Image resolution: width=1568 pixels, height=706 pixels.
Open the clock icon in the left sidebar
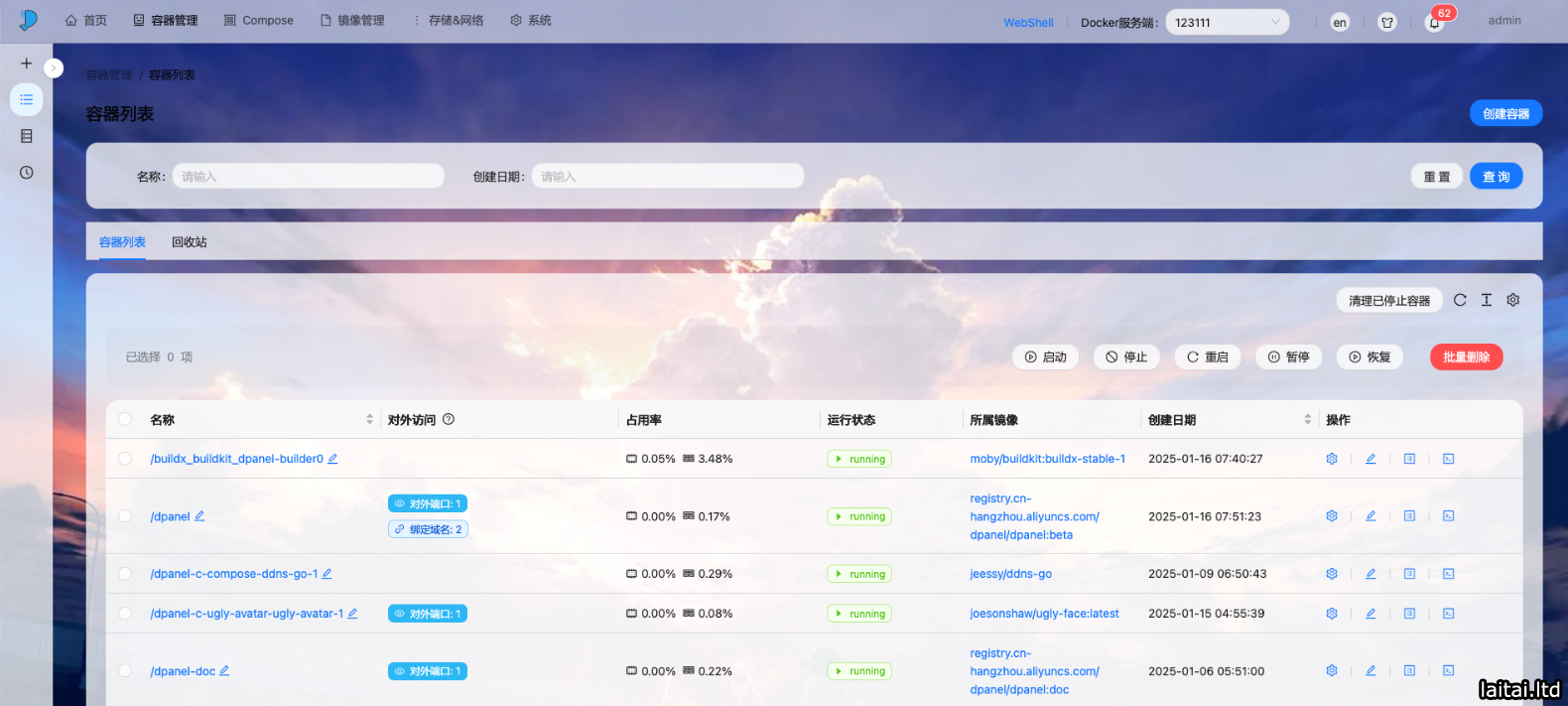coord(27,173)
